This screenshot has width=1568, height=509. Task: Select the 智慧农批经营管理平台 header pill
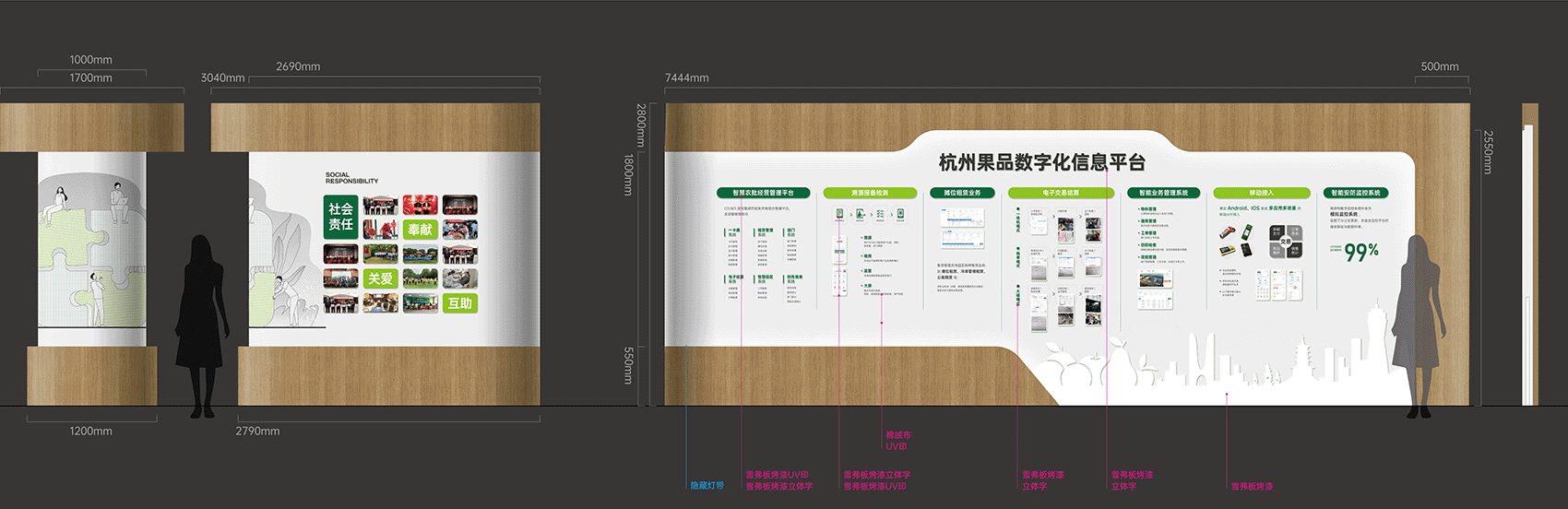(x=764, y=193)
